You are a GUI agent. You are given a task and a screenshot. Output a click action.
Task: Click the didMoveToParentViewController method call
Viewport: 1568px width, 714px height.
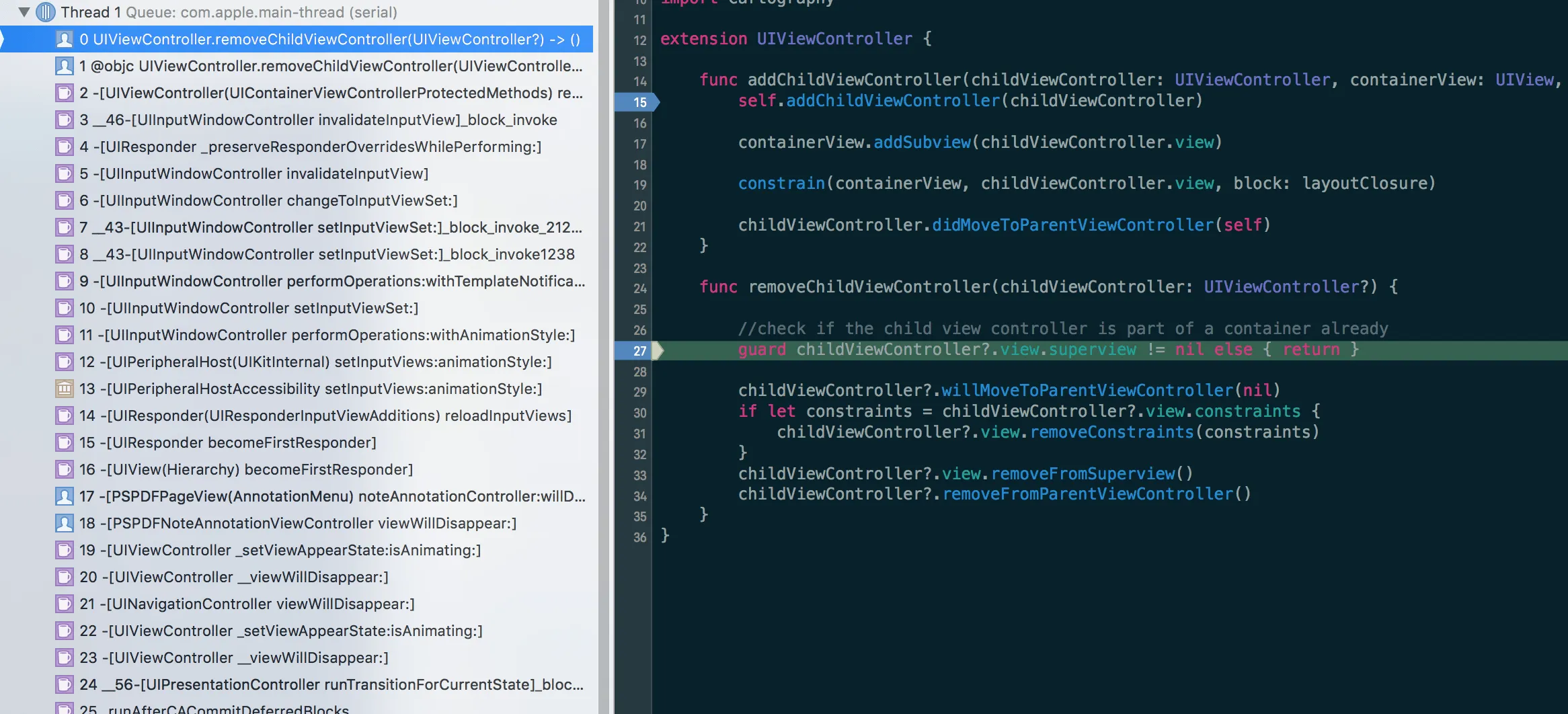(x=1072, y=225)
